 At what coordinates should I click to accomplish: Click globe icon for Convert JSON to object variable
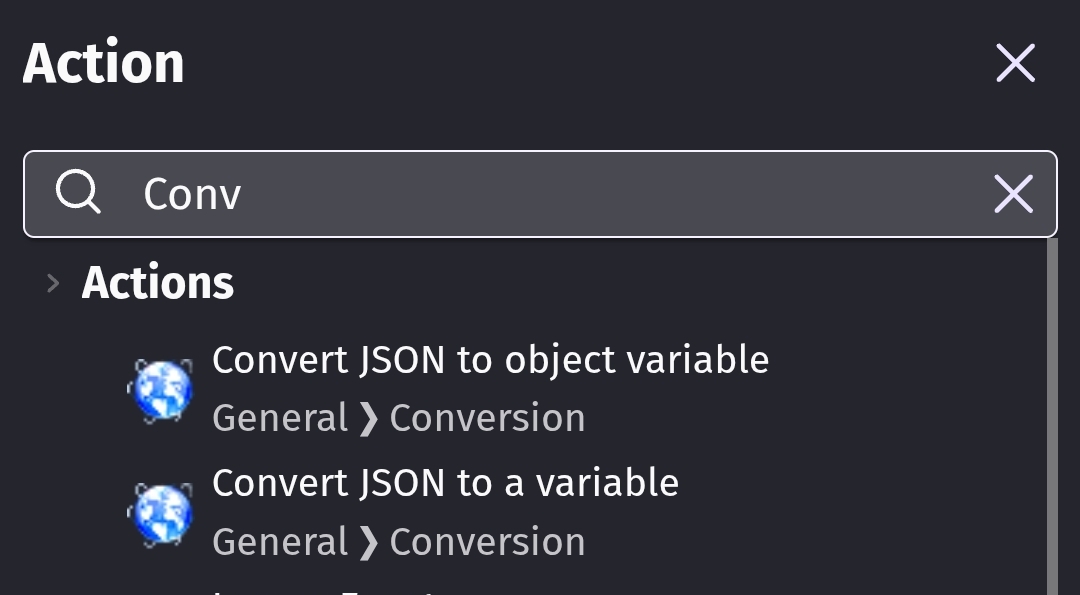pos(161,390)
